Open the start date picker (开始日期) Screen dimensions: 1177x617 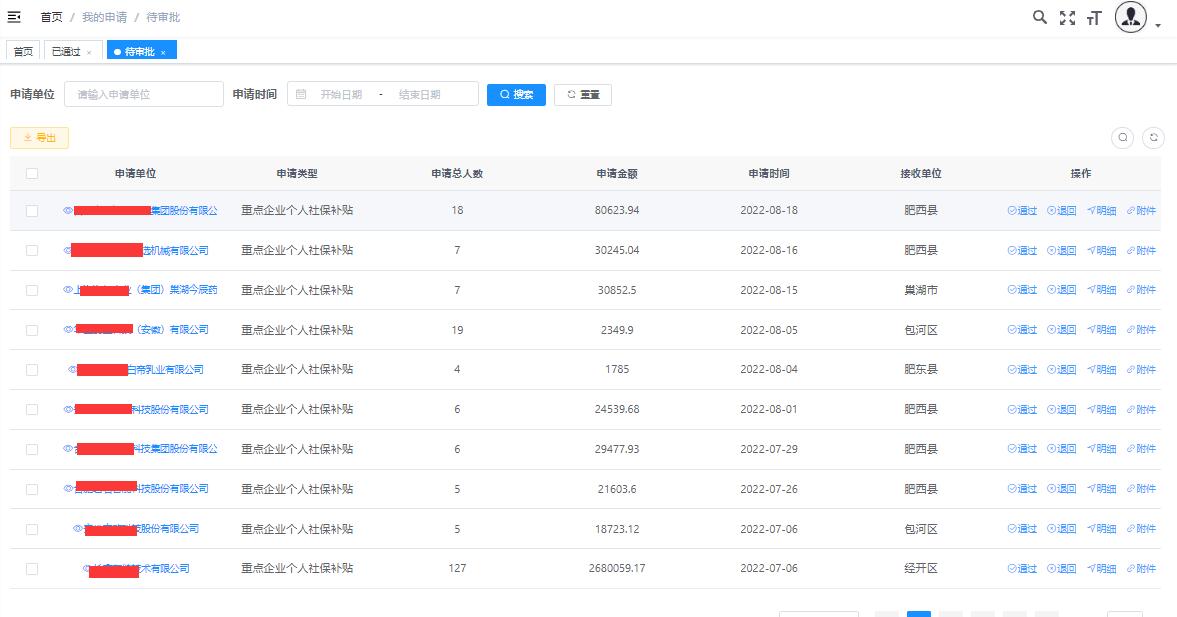341,95
